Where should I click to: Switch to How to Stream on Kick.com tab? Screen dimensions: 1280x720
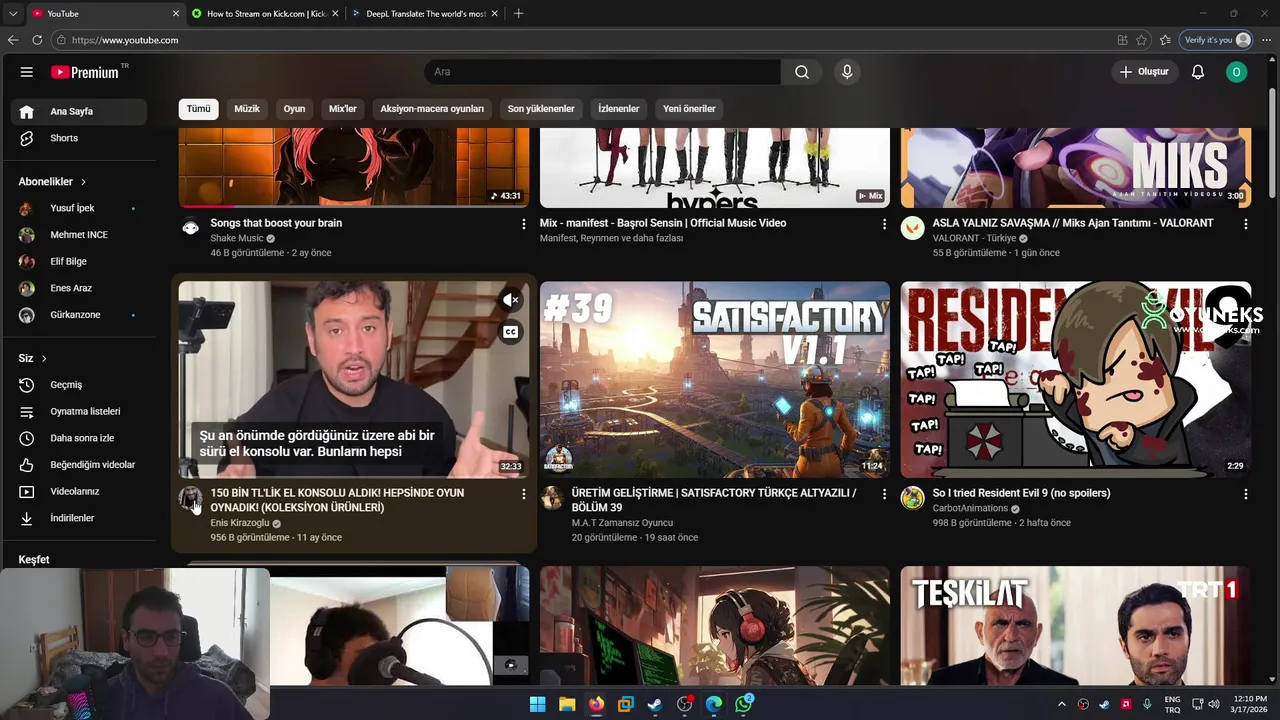point(265,13)
